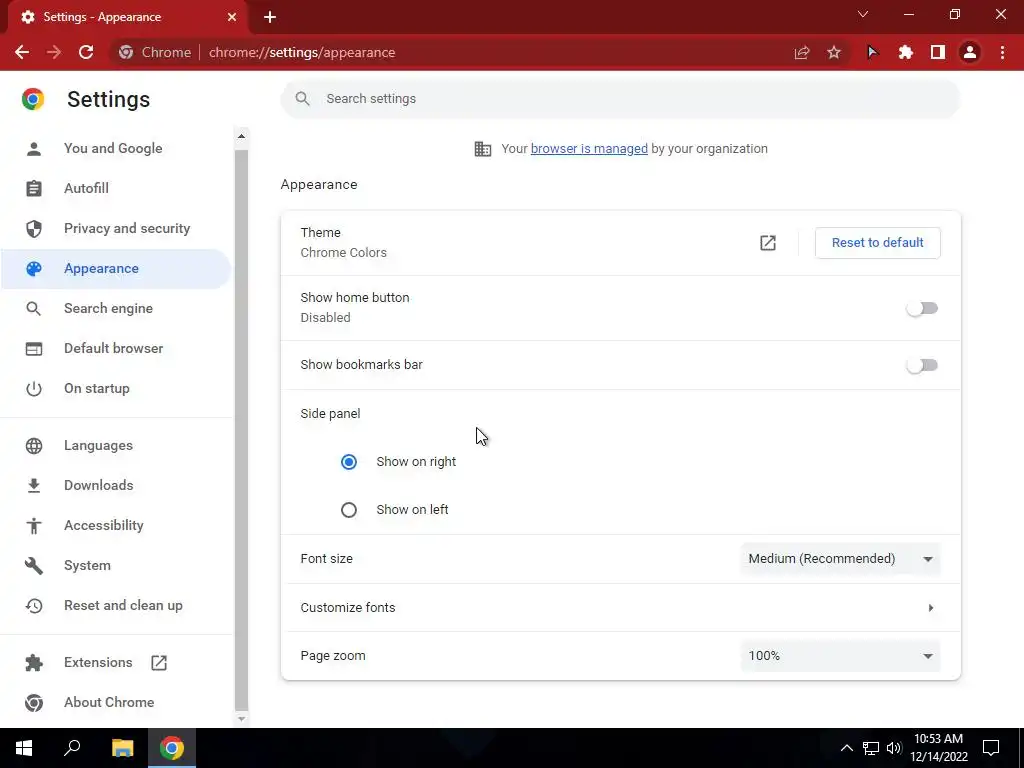
Task: Turn on Show bookmarks bar toggle
Action: (922, 365)
